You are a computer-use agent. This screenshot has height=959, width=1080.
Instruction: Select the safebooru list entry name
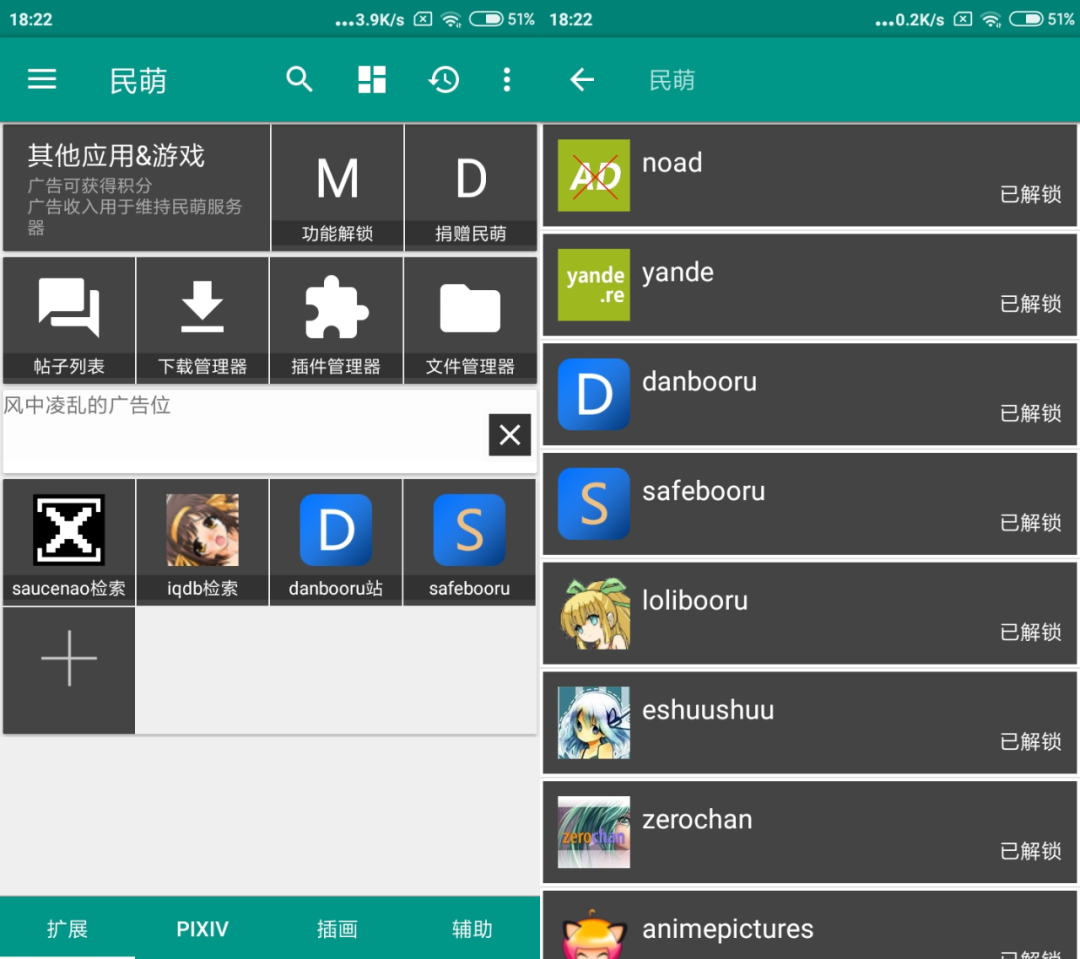pyautogui.click(x=704, y=491)
